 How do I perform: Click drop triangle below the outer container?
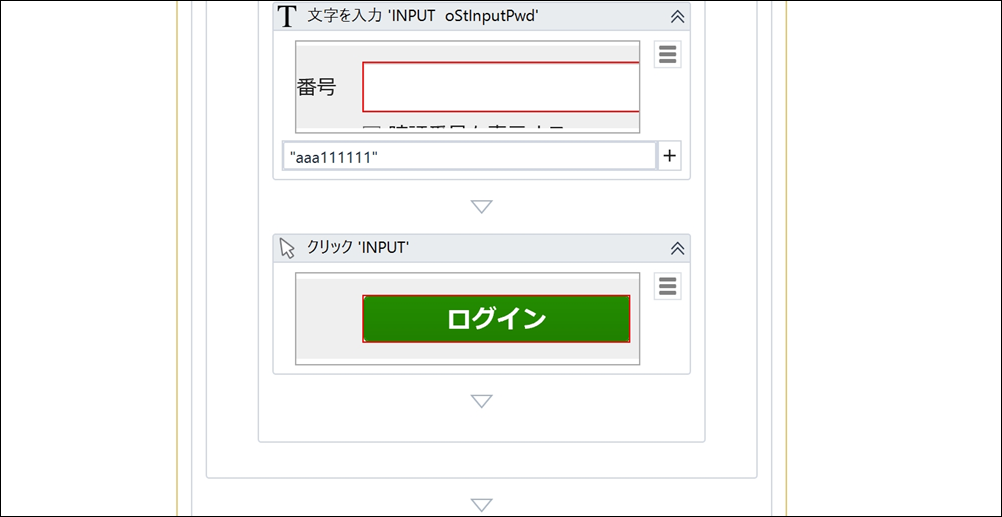tap(481, 505)
